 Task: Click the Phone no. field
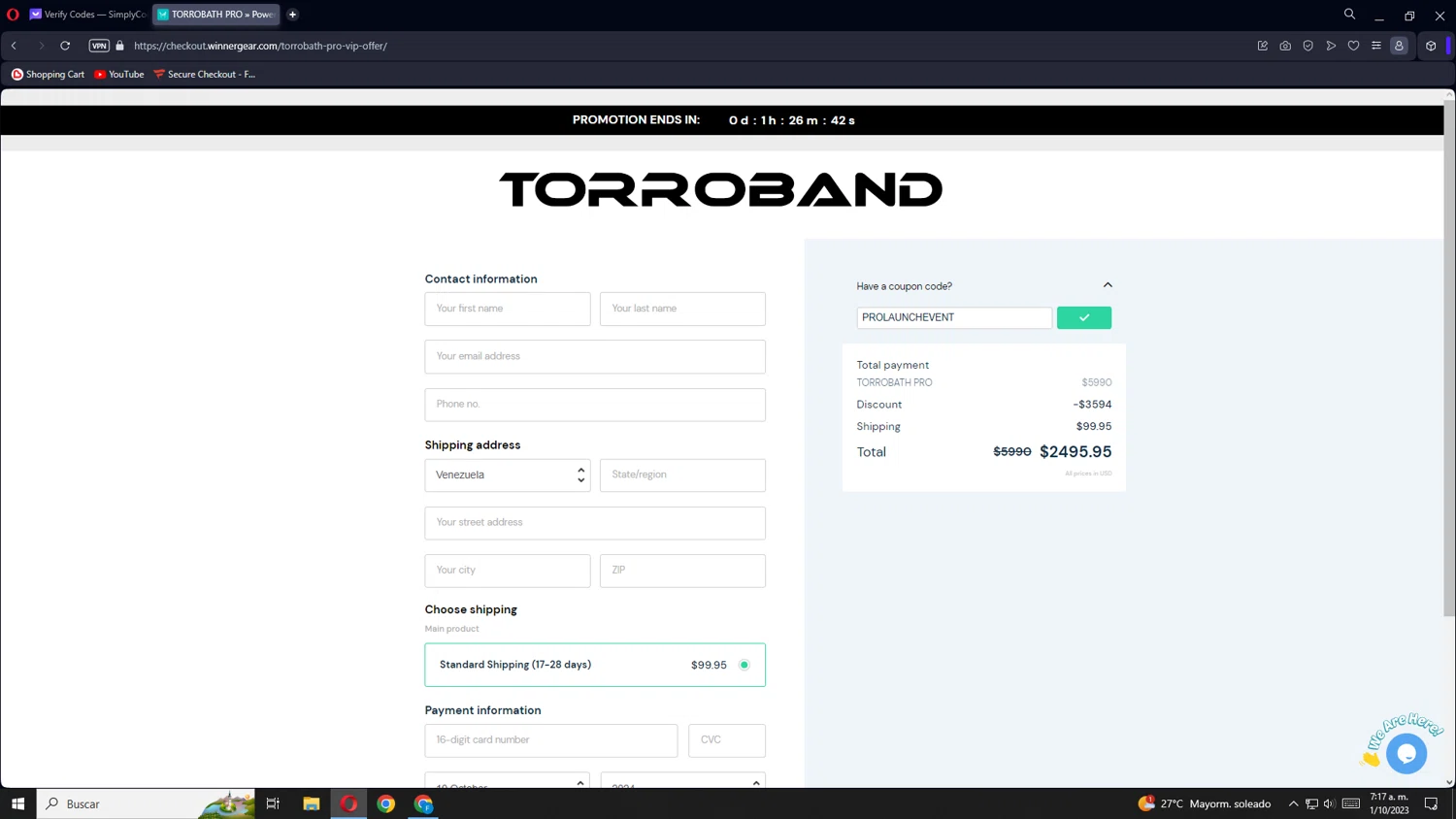tap(595, 405)
